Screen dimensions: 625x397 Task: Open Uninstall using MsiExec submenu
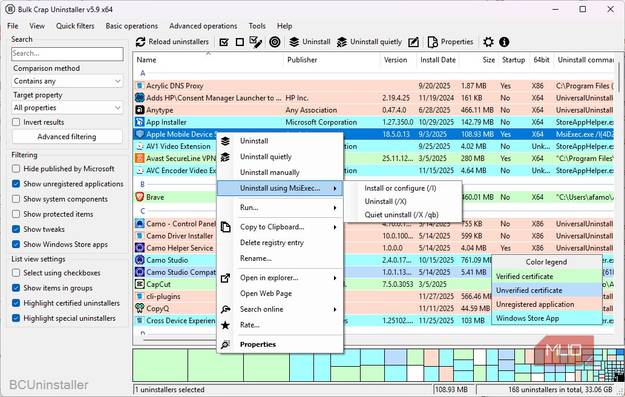pos(280,188)
